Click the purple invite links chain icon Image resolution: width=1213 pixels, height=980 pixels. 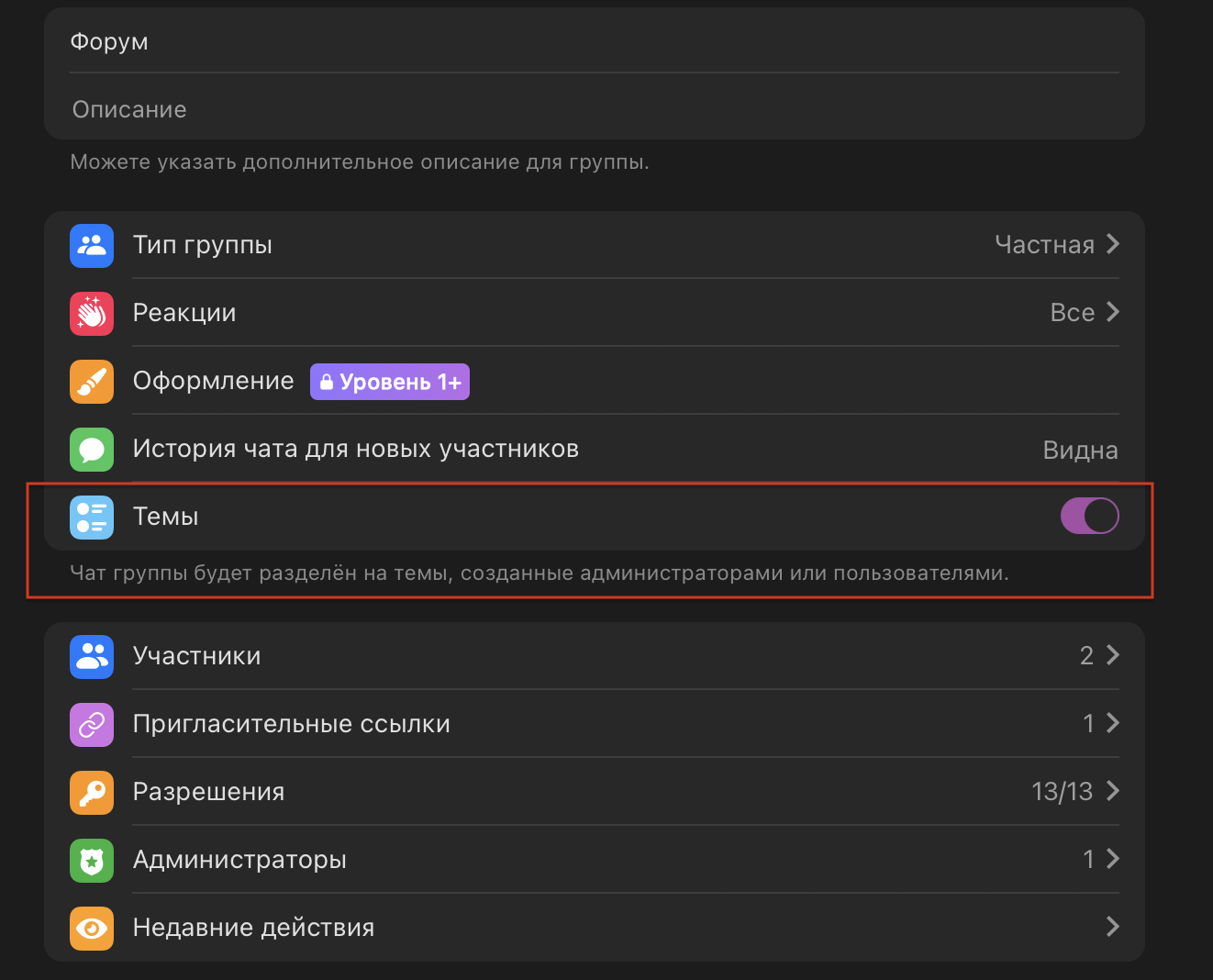click(x=92, y=724)
